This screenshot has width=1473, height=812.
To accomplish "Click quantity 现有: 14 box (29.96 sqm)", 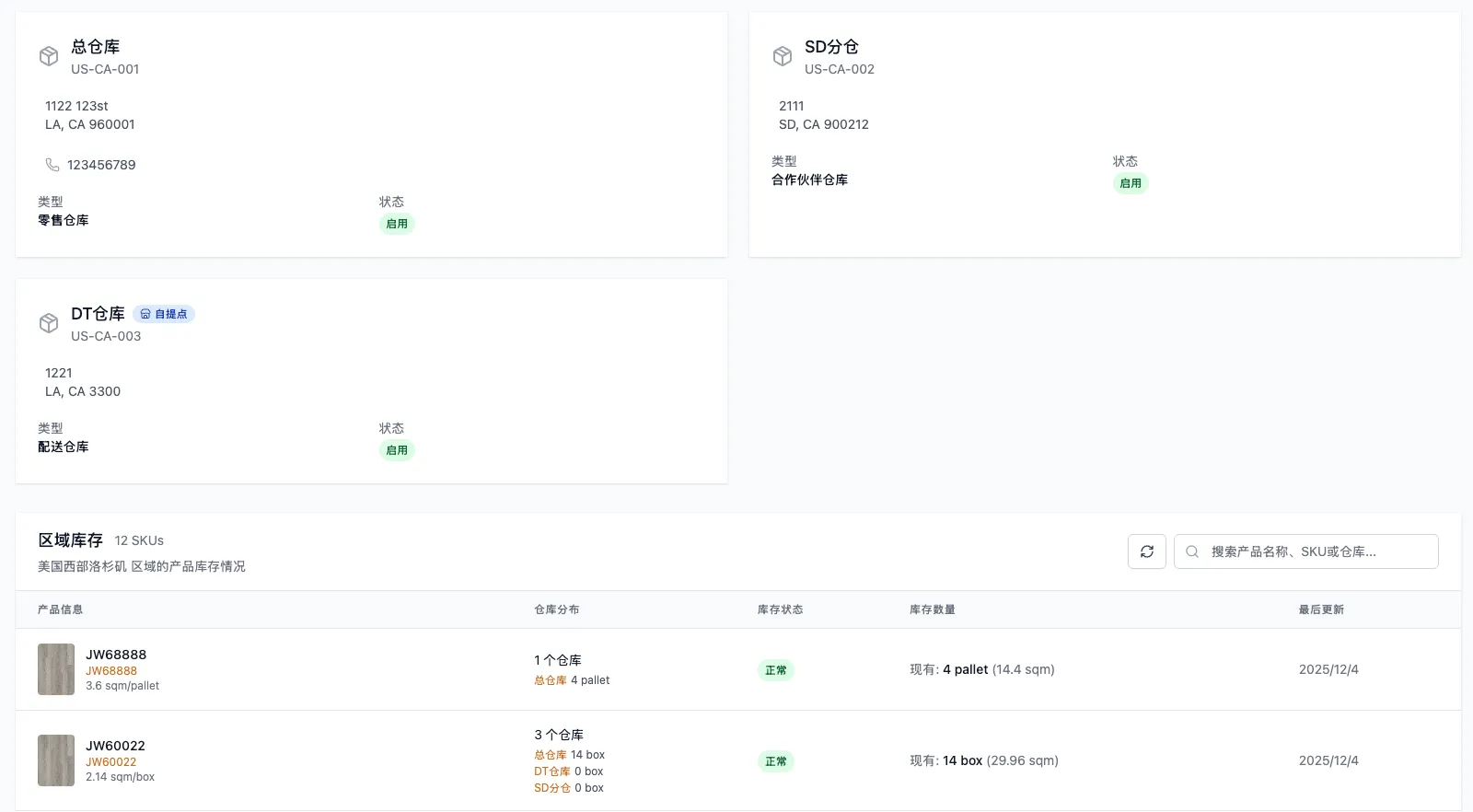I will click(984, 760).
